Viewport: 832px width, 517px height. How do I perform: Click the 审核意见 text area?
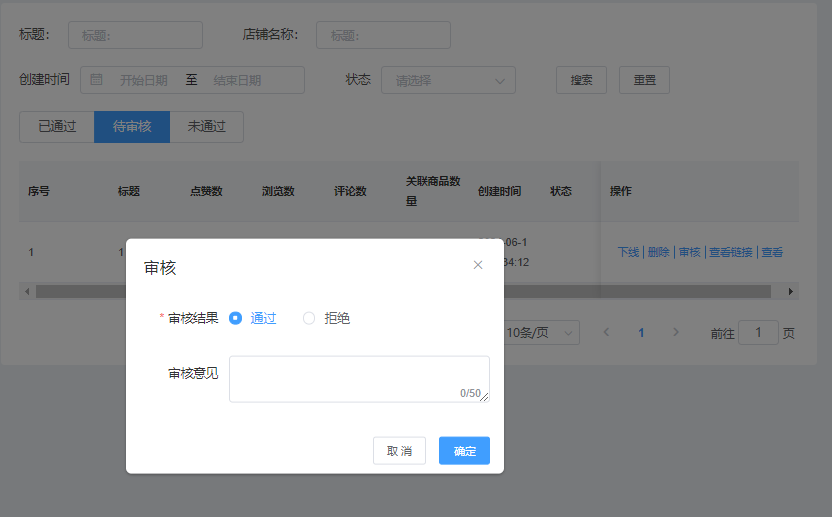click(x=358, y=378)
